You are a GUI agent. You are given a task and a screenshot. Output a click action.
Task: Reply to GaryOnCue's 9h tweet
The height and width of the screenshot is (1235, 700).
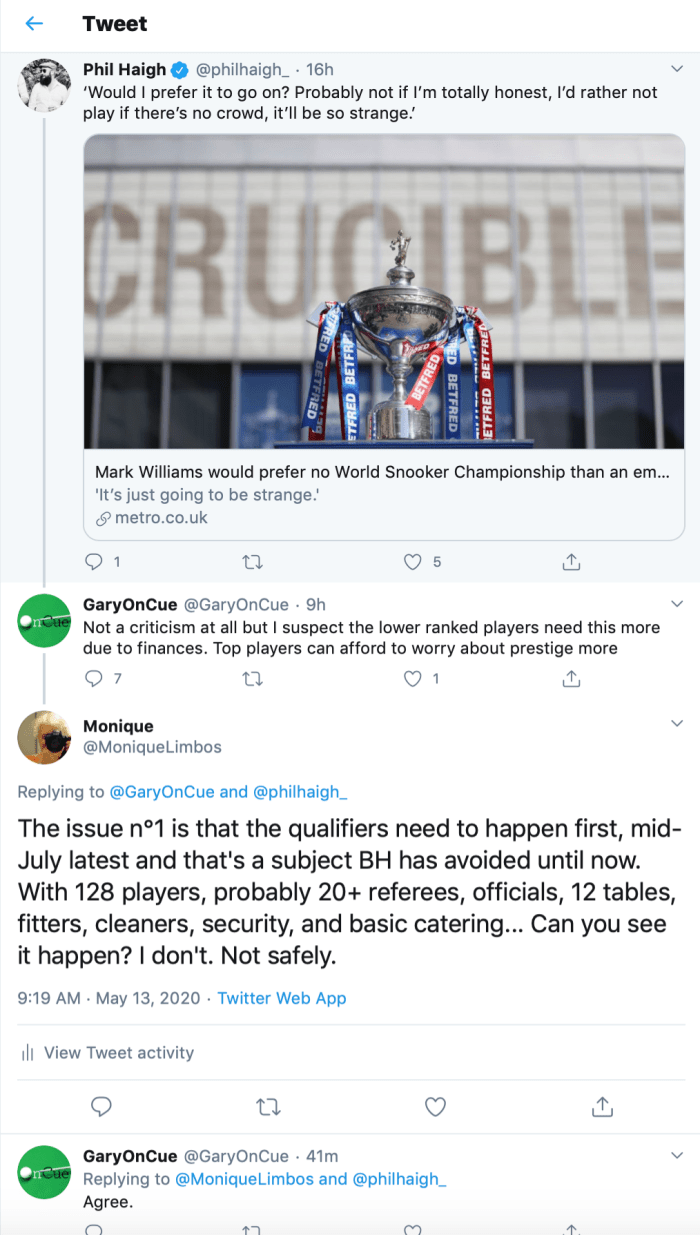(95, 679)
